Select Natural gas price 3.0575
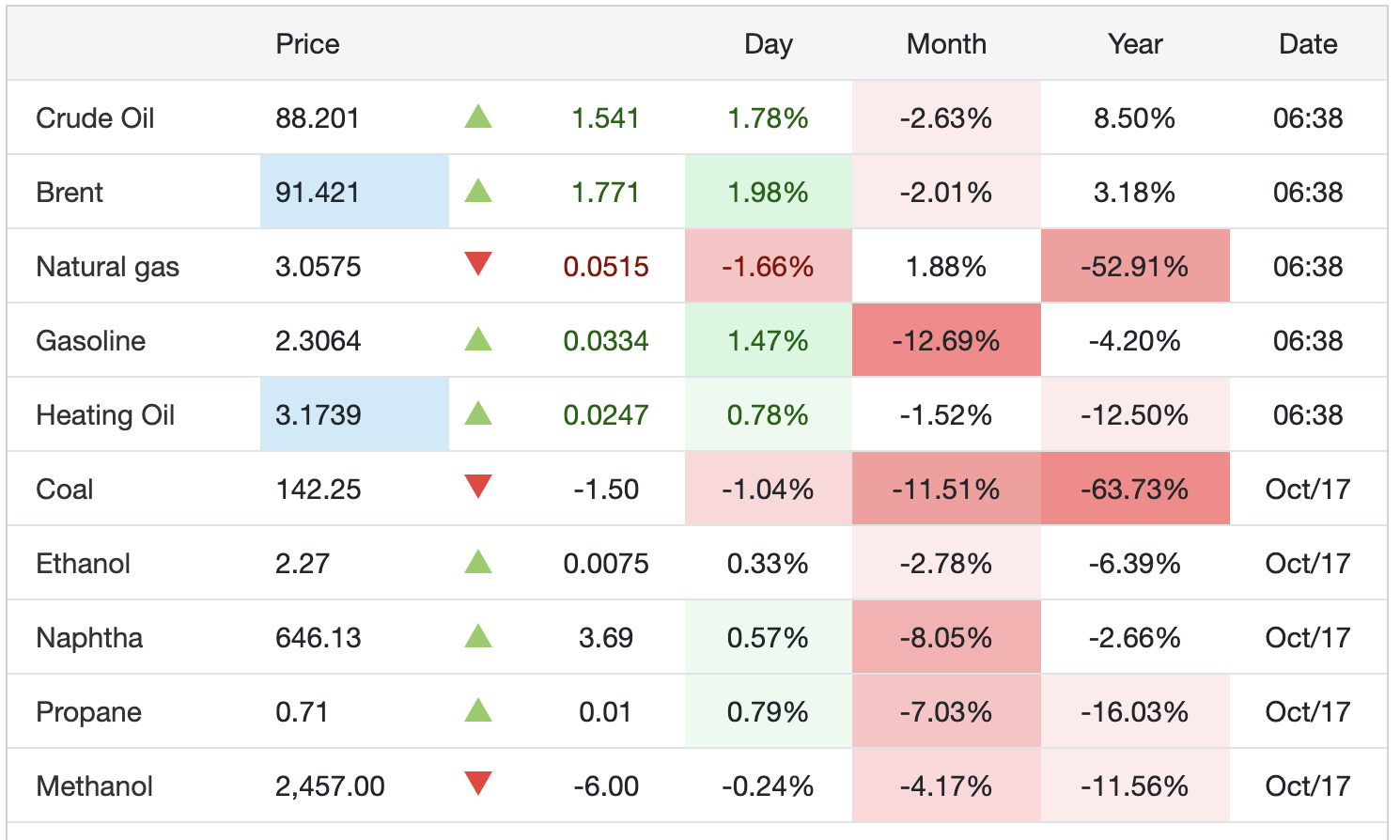 pos(318,267)
